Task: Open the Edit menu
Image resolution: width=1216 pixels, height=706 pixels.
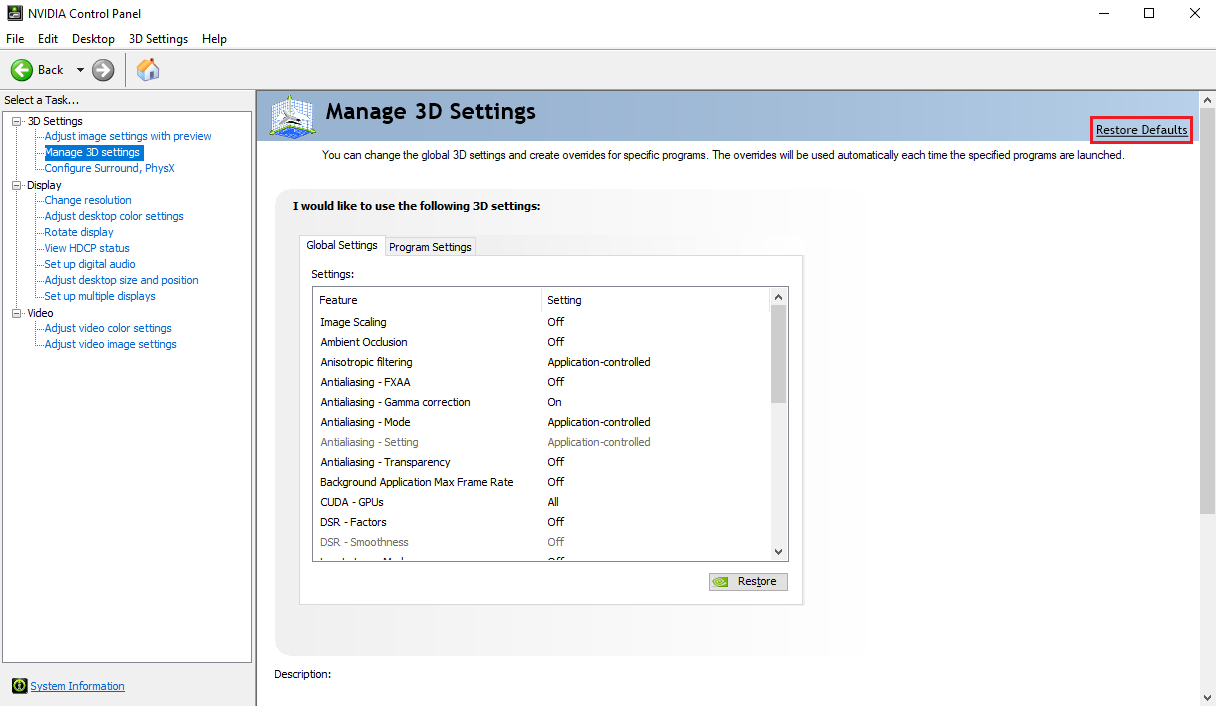Action: [48, 39]
